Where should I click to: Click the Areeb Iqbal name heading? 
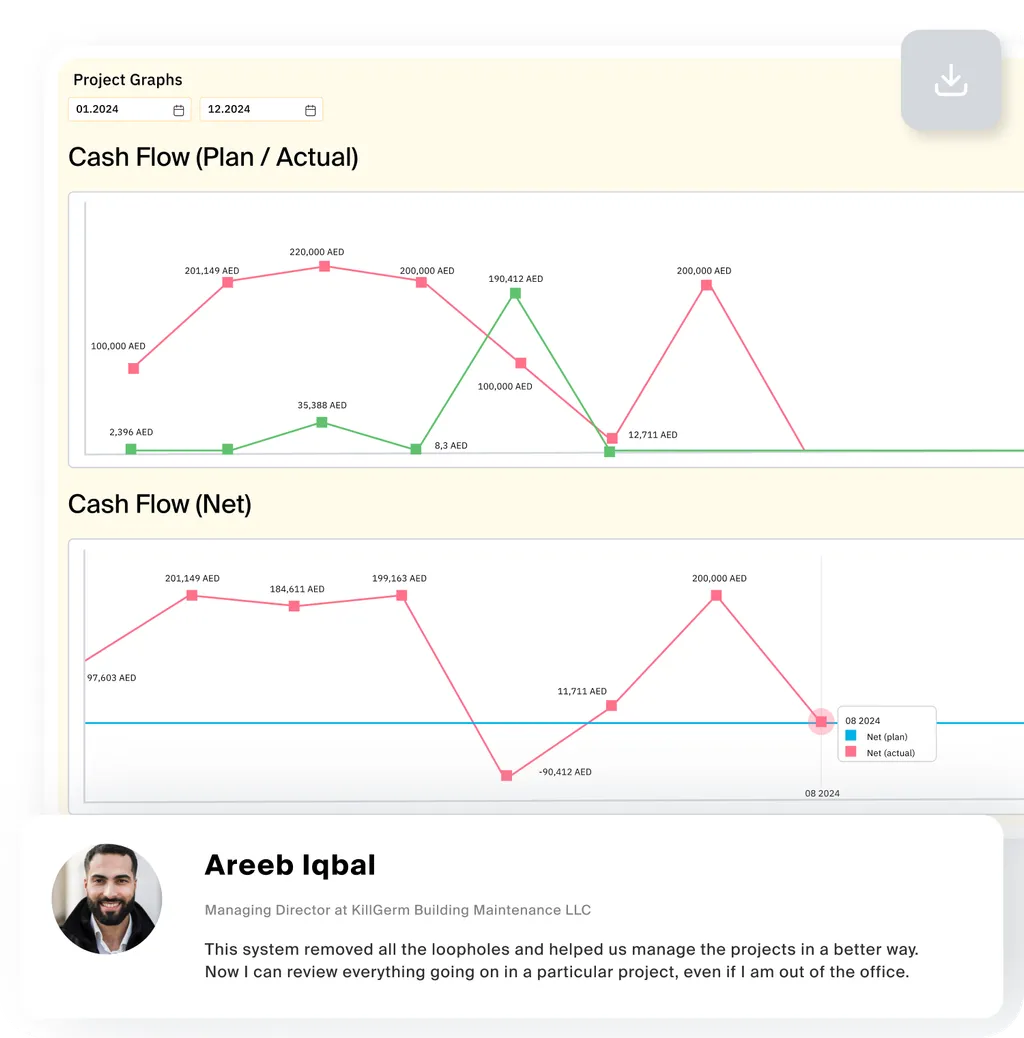(290, 865)
